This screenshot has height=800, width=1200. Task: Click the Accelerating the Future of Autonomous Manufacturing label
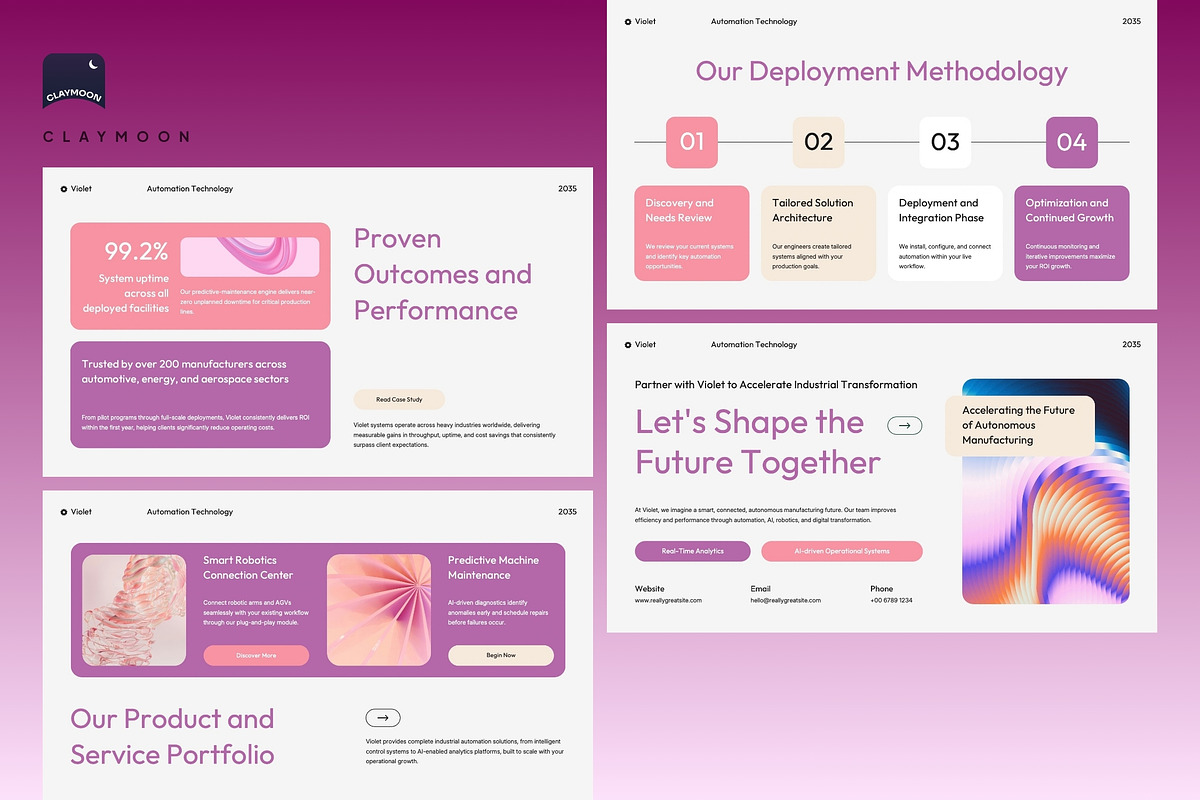click(x=1020, y=425)
